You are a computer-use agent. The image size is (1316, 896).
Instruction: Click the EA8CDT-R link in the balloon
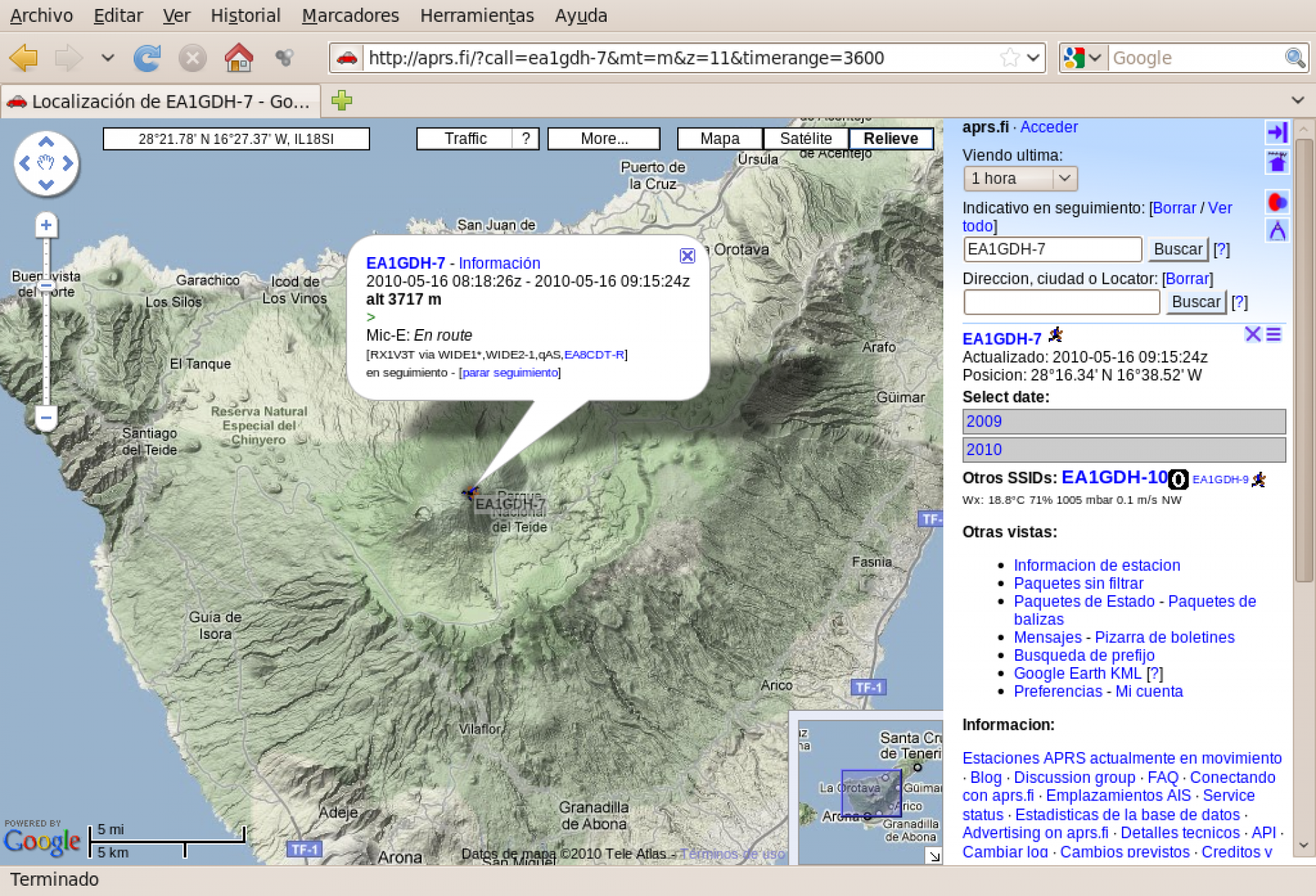(x=594, y=354)
